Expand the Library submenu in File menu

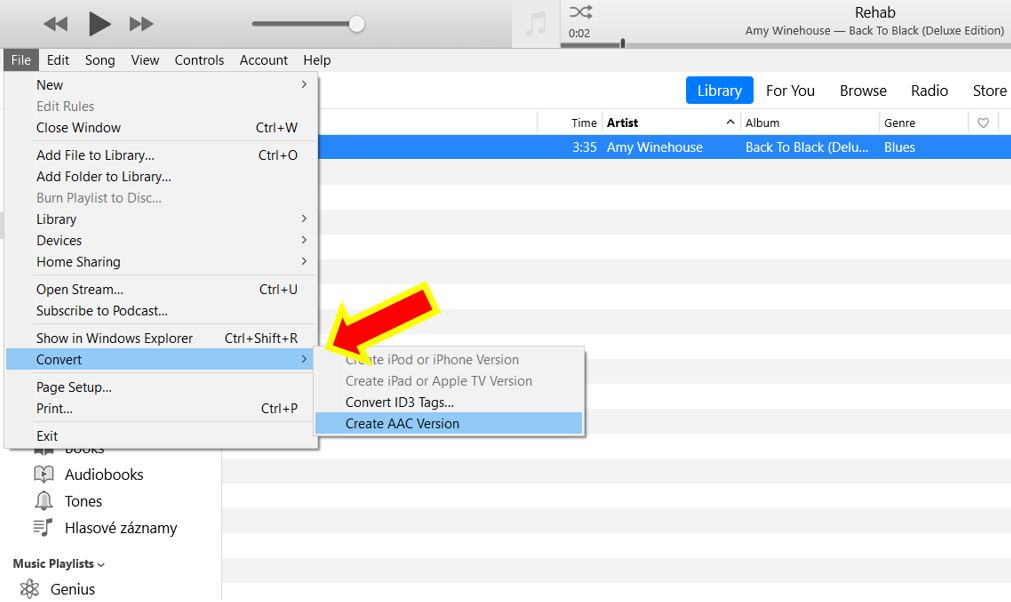click(161, 219)
